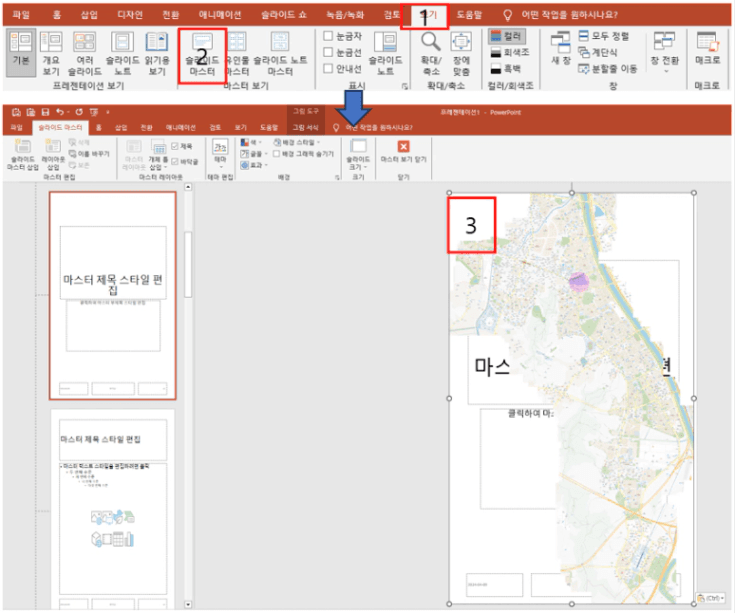Toggle the Guides (안내선) checkbox
Image resolution: width=735 pixels, height=613 pixels.
[328, 69]
